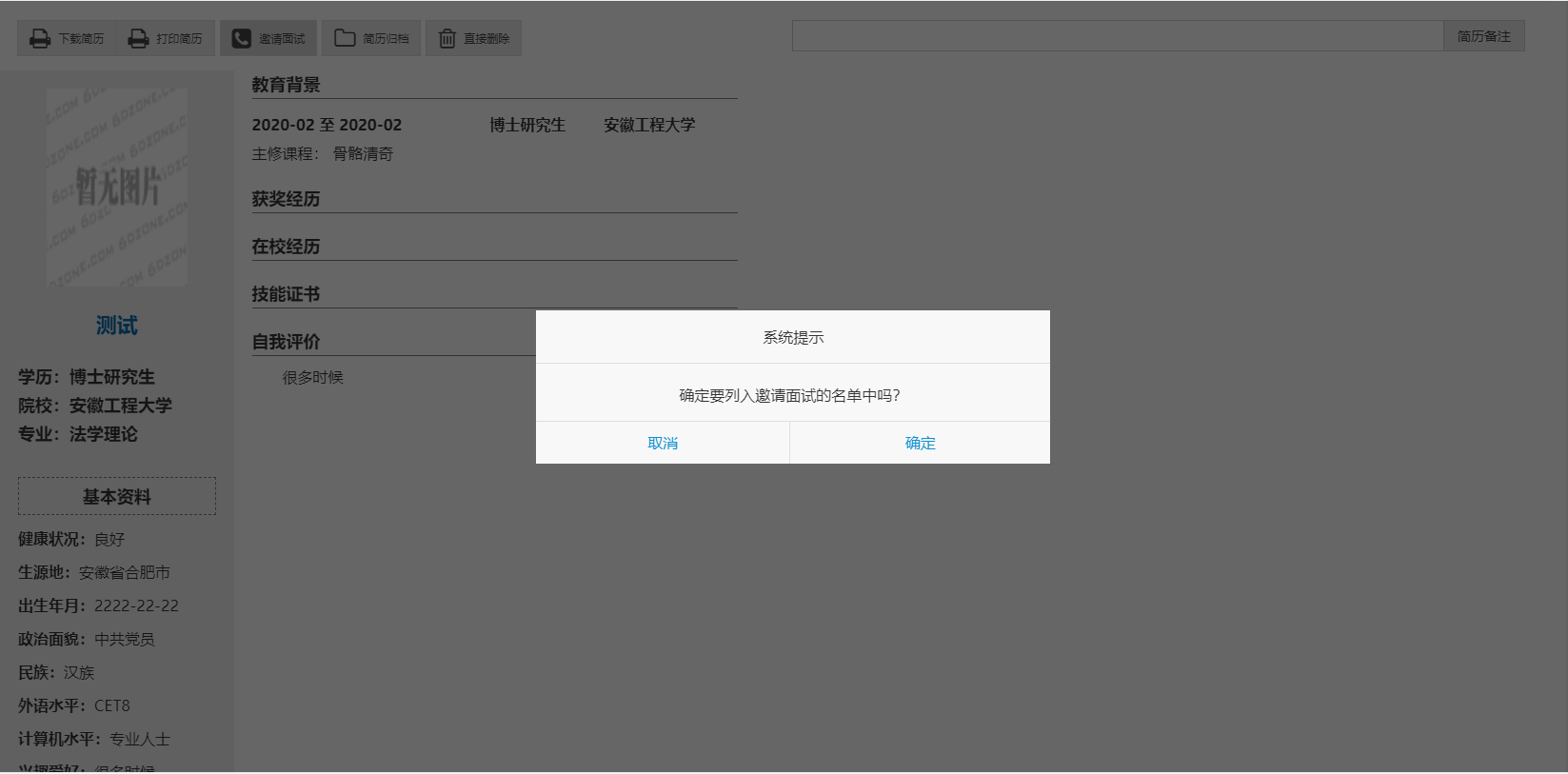
Task: Select the 基本资料 dashed section box
Action: (x=116, y=496)
